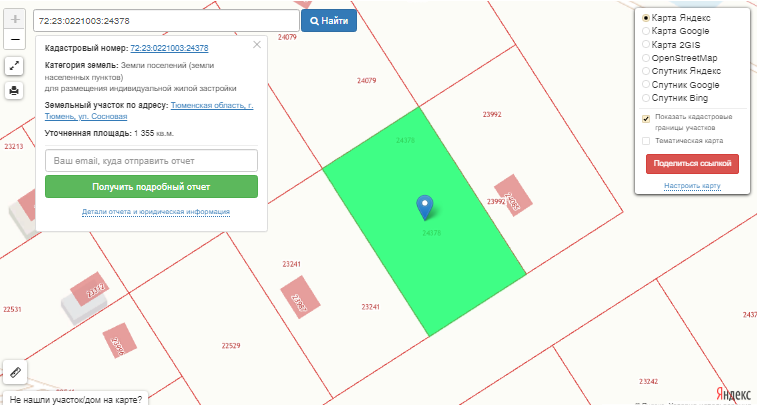Click parcel label 23213
Image resolution: width=760 pixels, height=405 pixels.
click(14, 146)
